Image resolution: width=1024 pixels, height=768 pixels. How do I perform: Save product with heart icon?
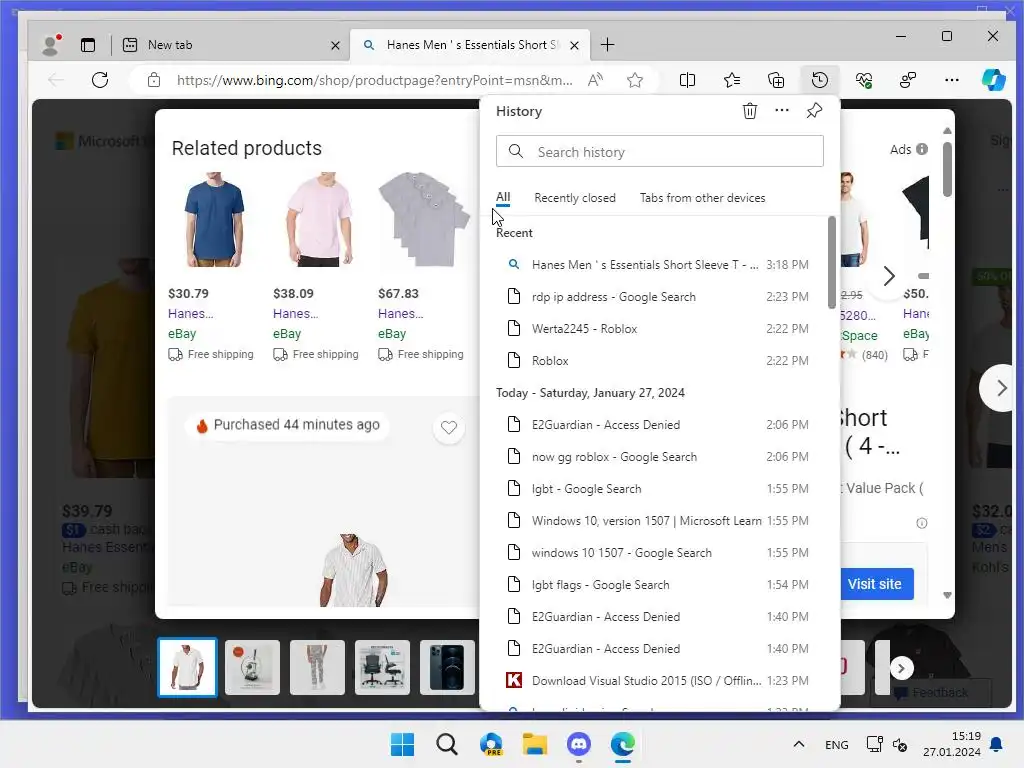pyautogui.click(x=449, y=428)
